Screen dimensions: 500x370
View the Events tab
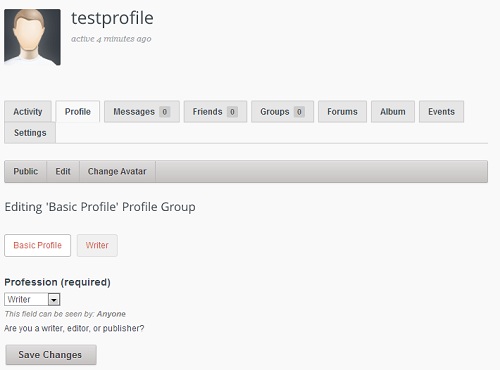(x=441, y=111)
